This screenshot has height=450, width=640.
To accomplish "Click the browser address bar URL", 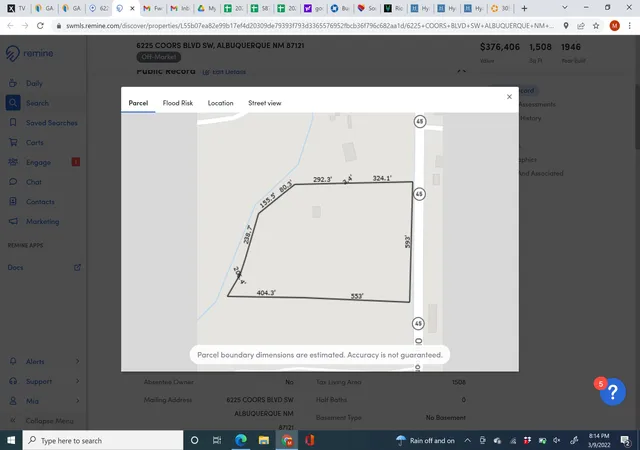I will [310, 26].
